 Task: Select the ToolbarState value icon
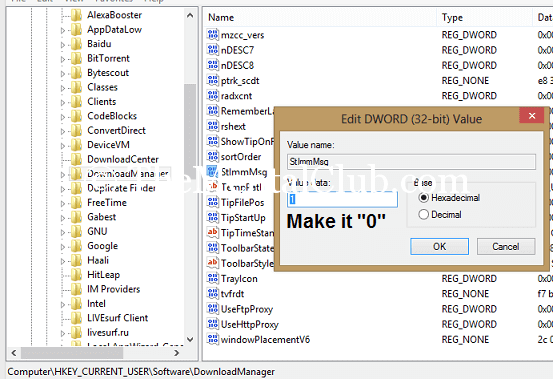[x=213, y=248]
